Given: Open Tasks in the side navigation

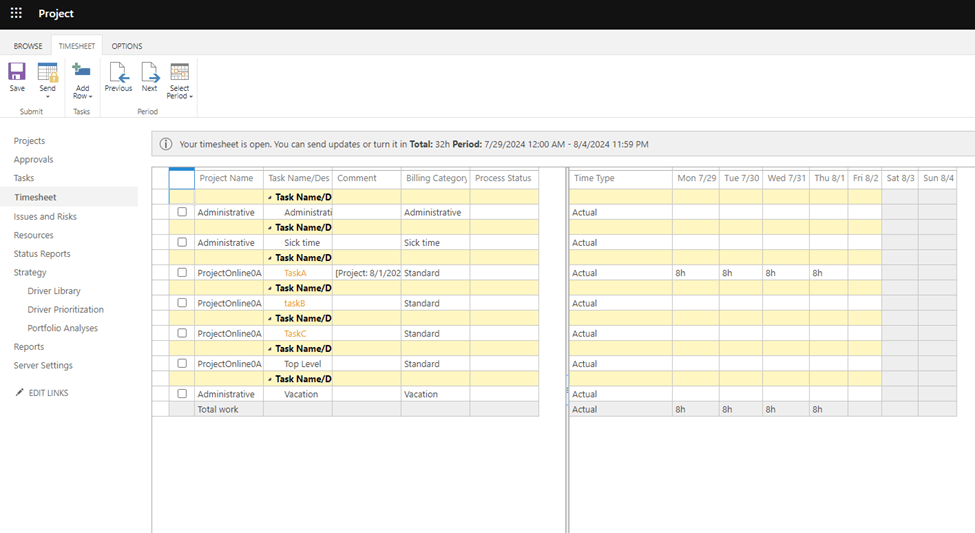Looking at the screenshot, I should 24,178.
